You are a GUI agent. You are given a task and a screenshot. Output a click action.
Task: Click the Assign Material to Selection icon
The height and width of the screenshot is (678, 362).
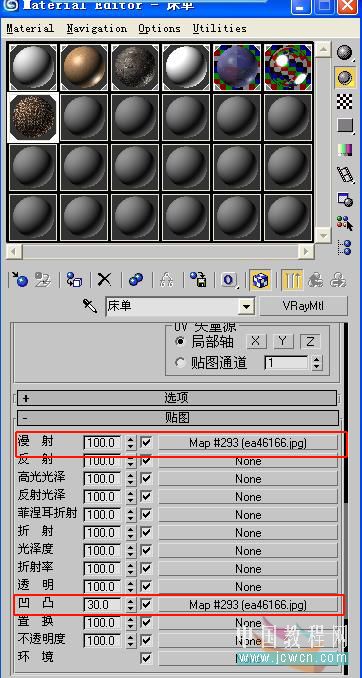point(74,280)
